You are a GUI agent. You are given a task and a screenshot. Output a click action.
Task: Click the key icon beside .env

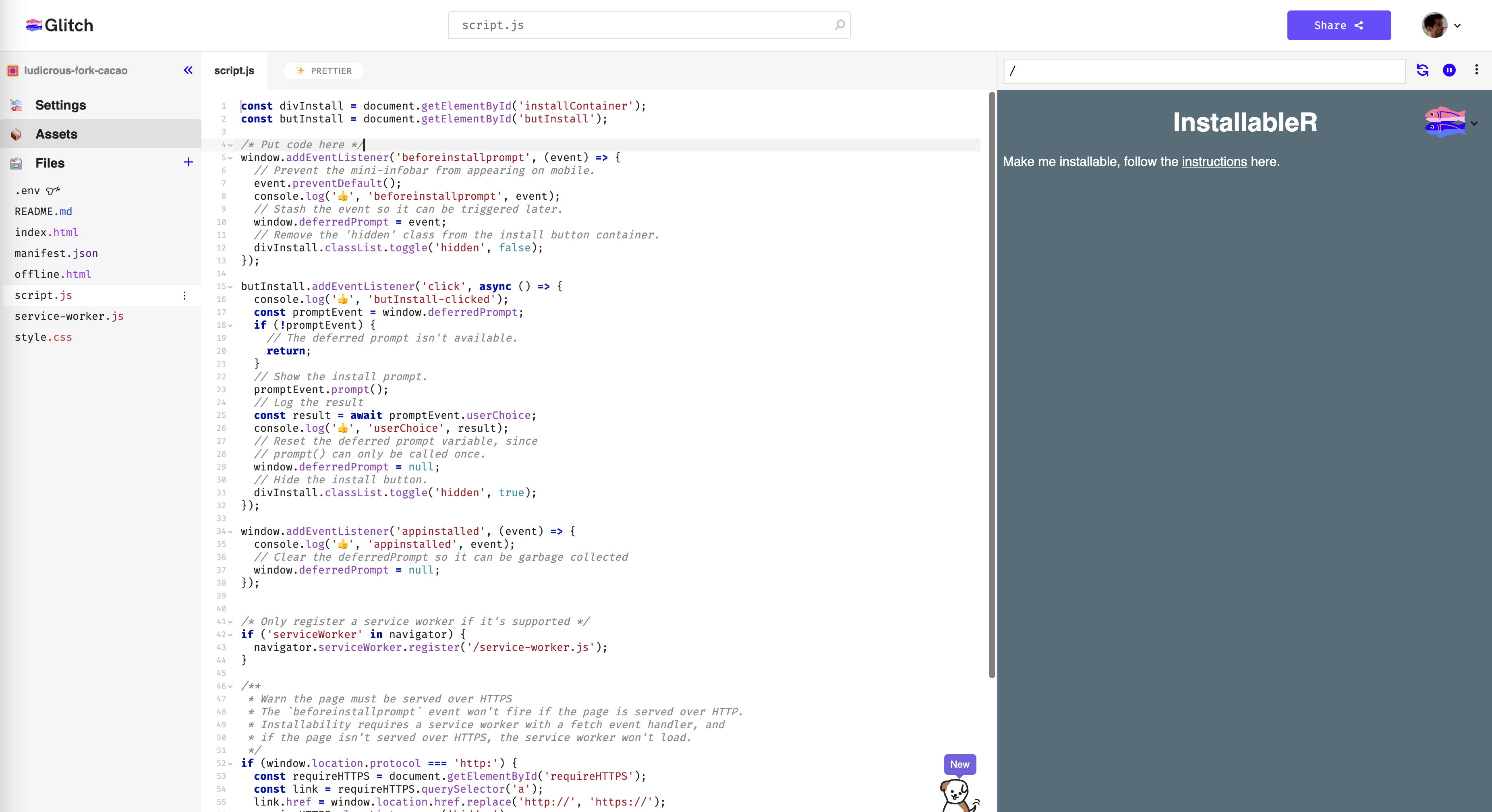click(x=53, y=191)
